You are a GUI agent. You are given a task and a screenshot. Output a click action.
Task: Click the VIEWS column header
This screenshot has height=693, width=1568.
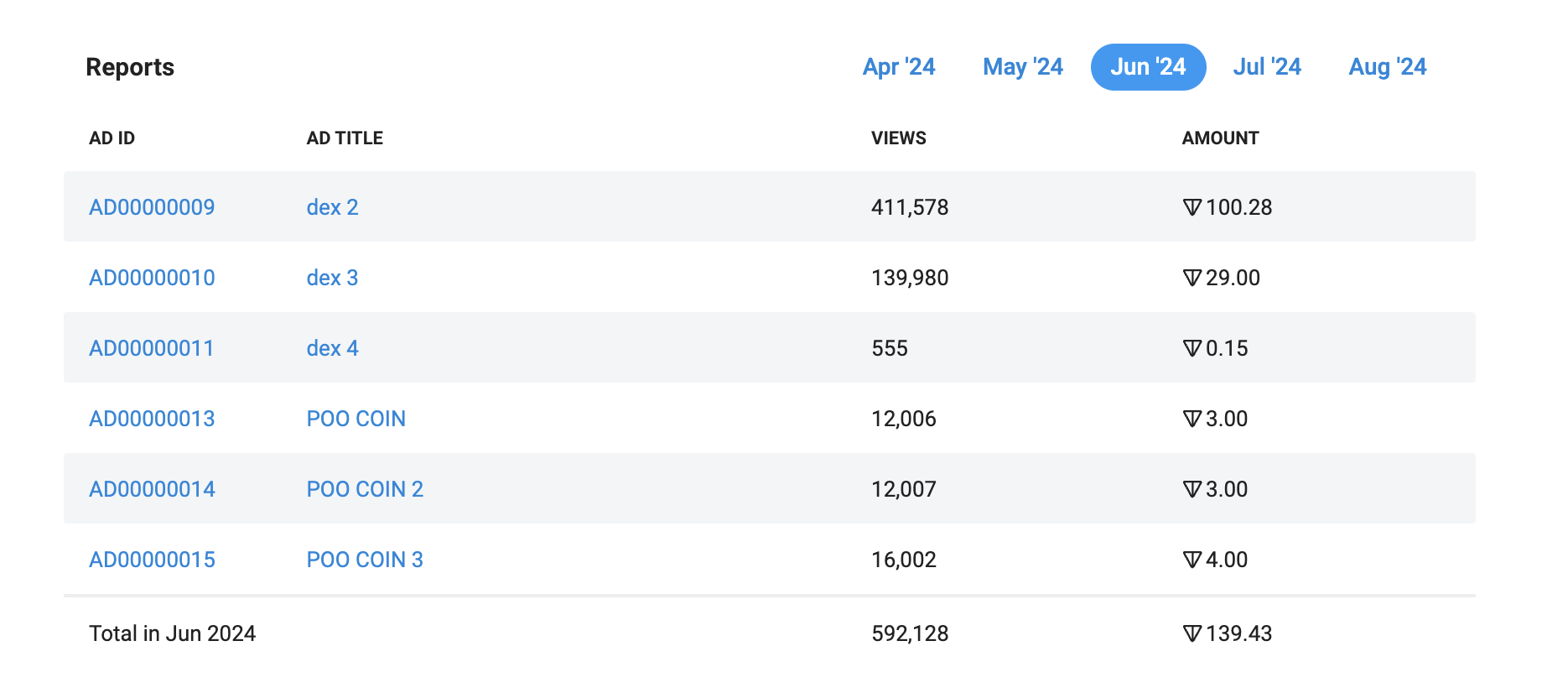coord(898,138)
